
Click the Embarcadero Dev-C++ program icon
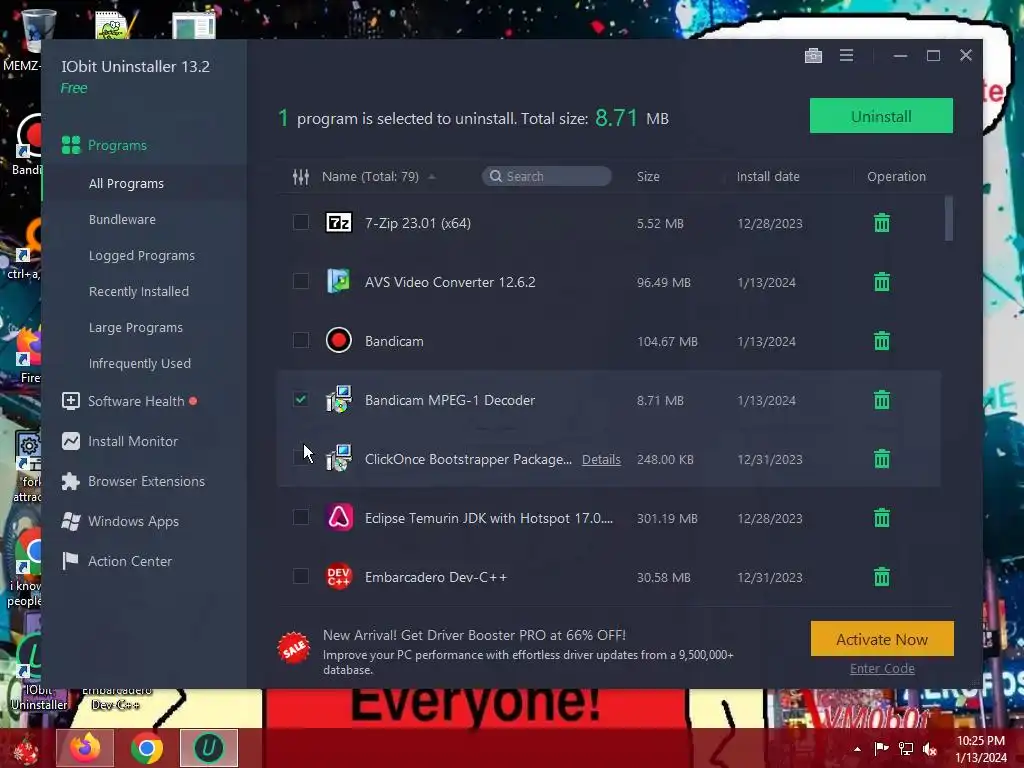click(x=339, y=577)
